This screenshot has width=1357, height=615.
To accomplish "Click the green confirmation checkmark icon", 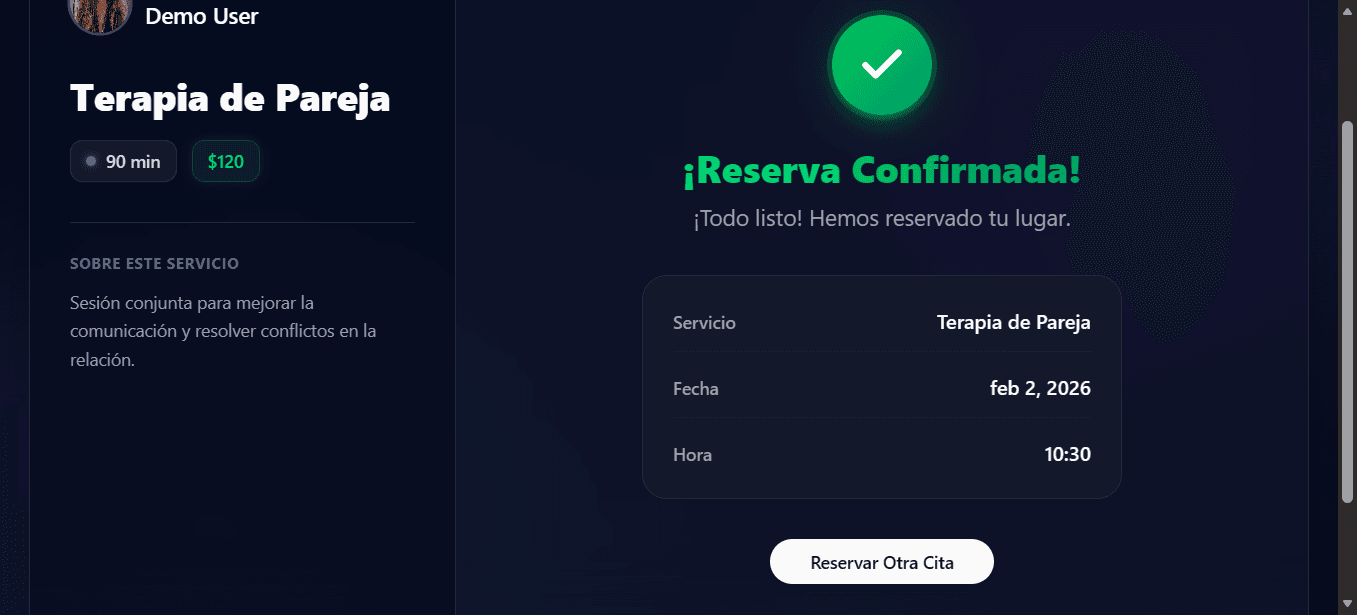I will 882,66.
